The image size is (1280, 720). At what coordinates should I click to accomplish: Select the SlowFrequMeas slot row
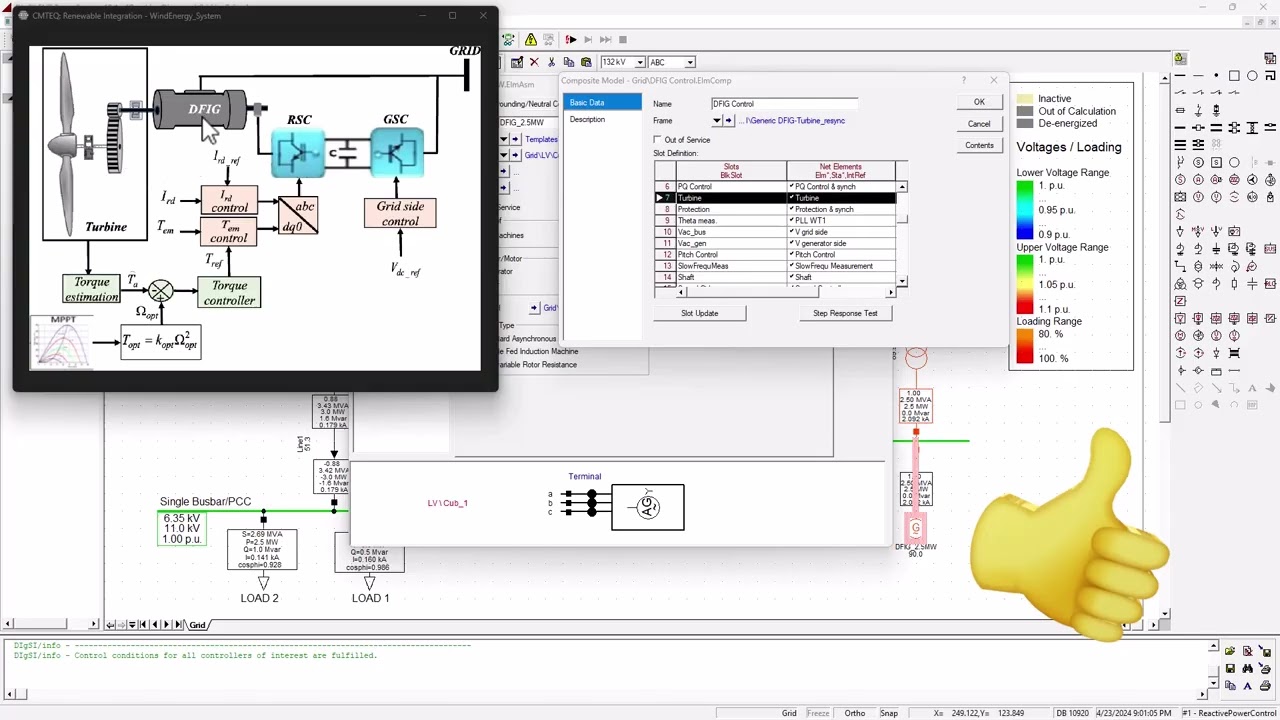coord(775,266)
